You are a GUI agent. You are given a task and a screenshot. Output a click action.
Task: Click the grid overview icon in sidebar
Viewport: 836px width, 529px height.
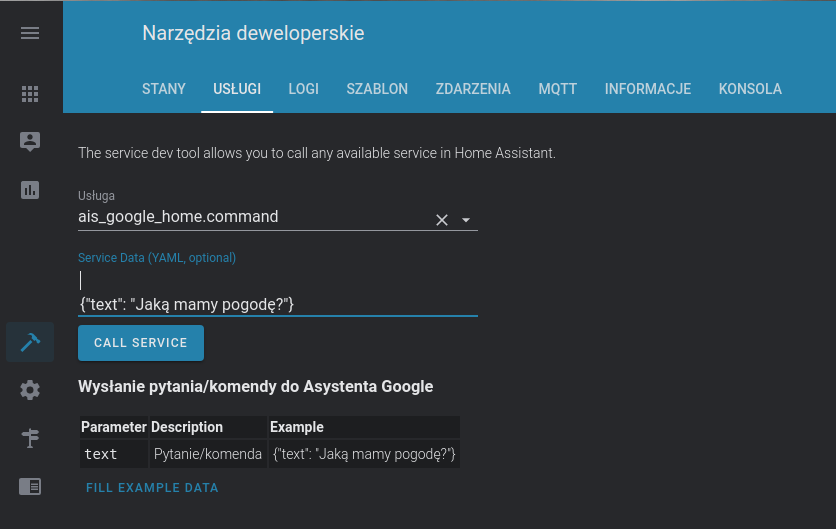[x=30, y=94]
